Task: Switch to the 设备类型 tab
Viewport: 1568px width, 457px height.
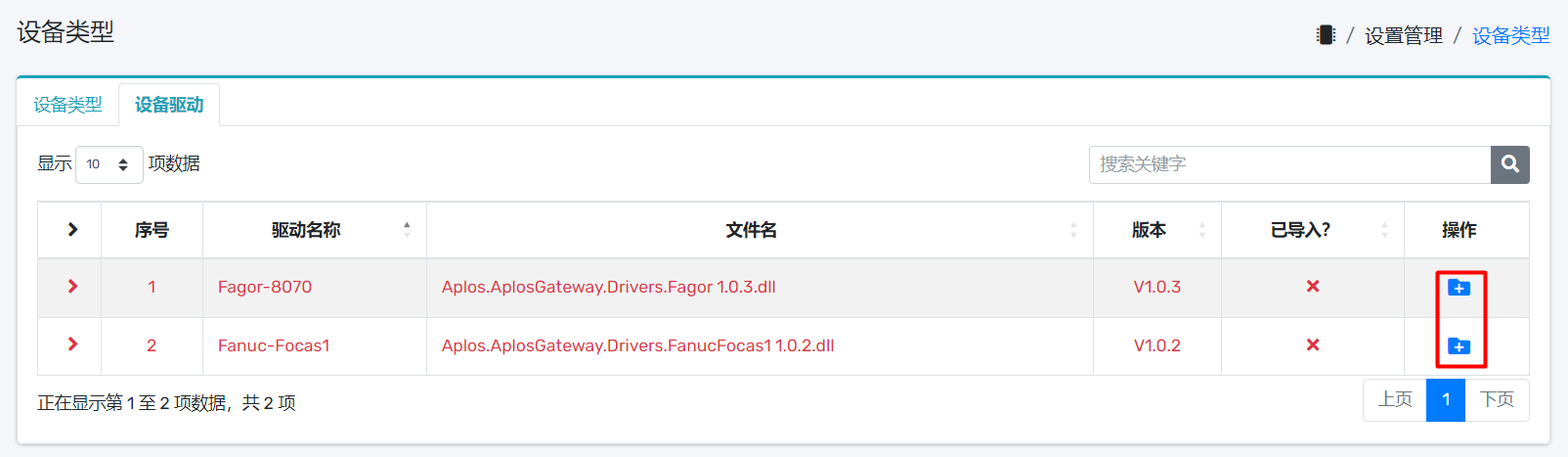Action: pyautogui.click(x=67, y=105)
